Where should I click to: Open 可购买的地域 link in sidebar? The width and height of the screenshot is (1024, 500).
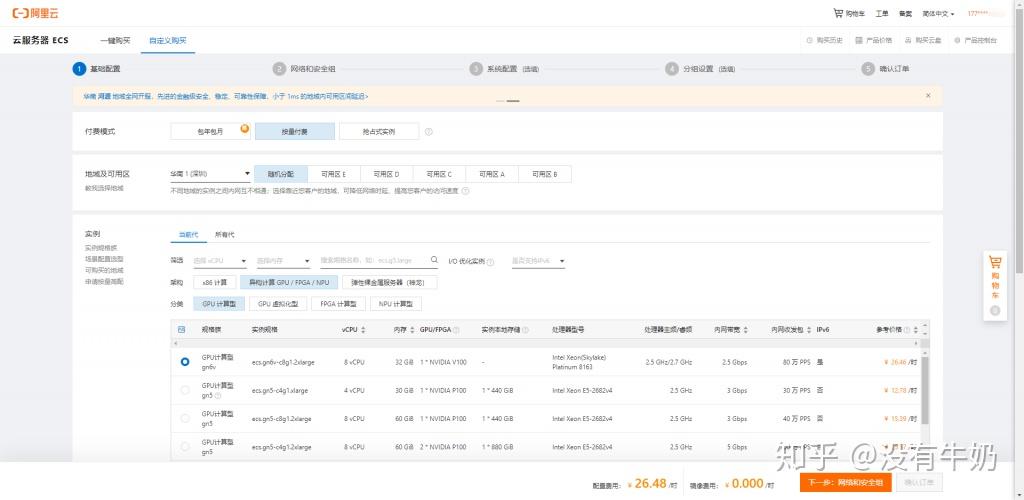104,270
